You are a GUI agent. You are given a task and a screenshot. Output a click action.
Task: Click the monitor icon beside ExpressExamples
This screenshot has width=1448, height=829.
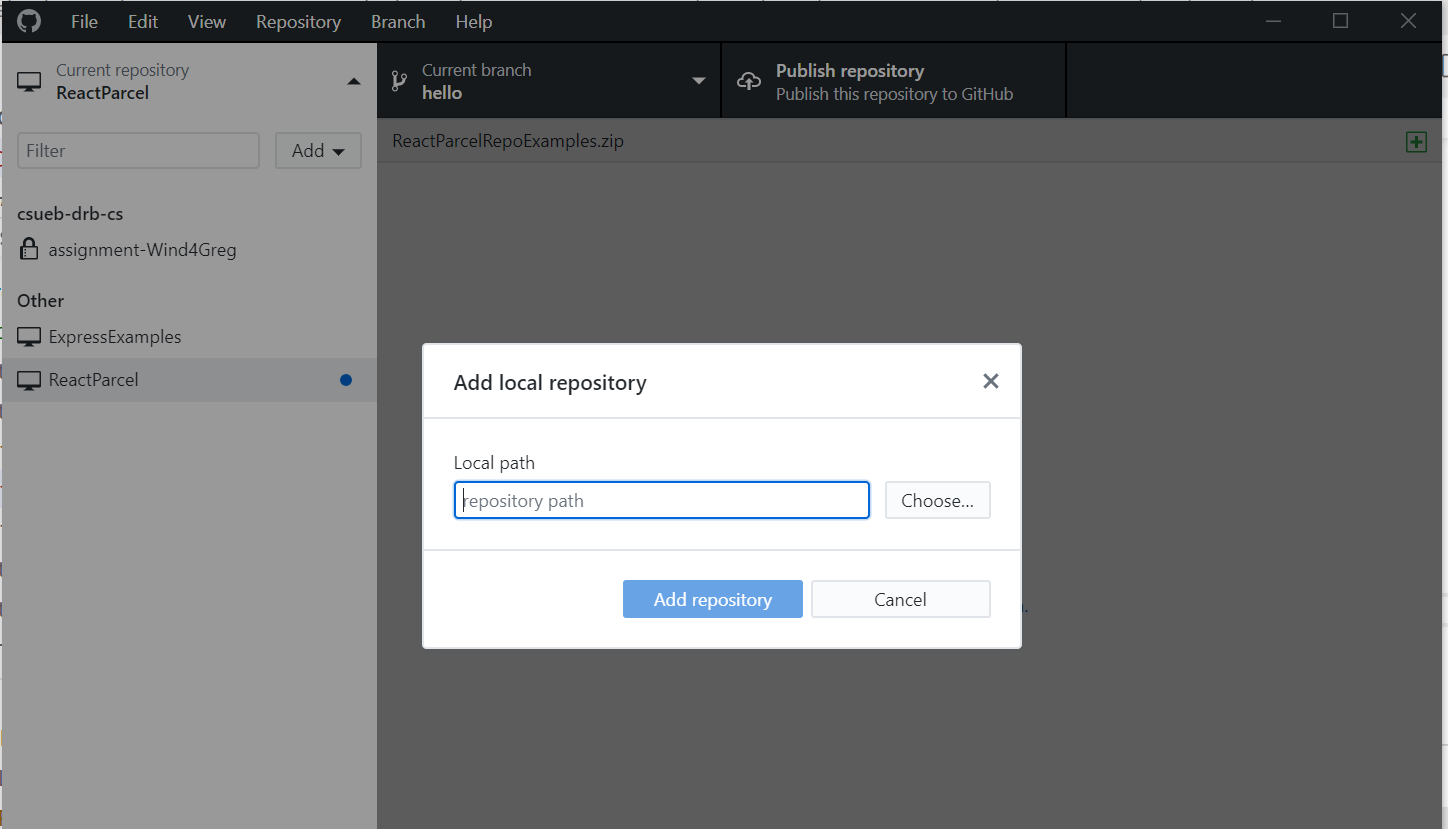click(29, 336)
